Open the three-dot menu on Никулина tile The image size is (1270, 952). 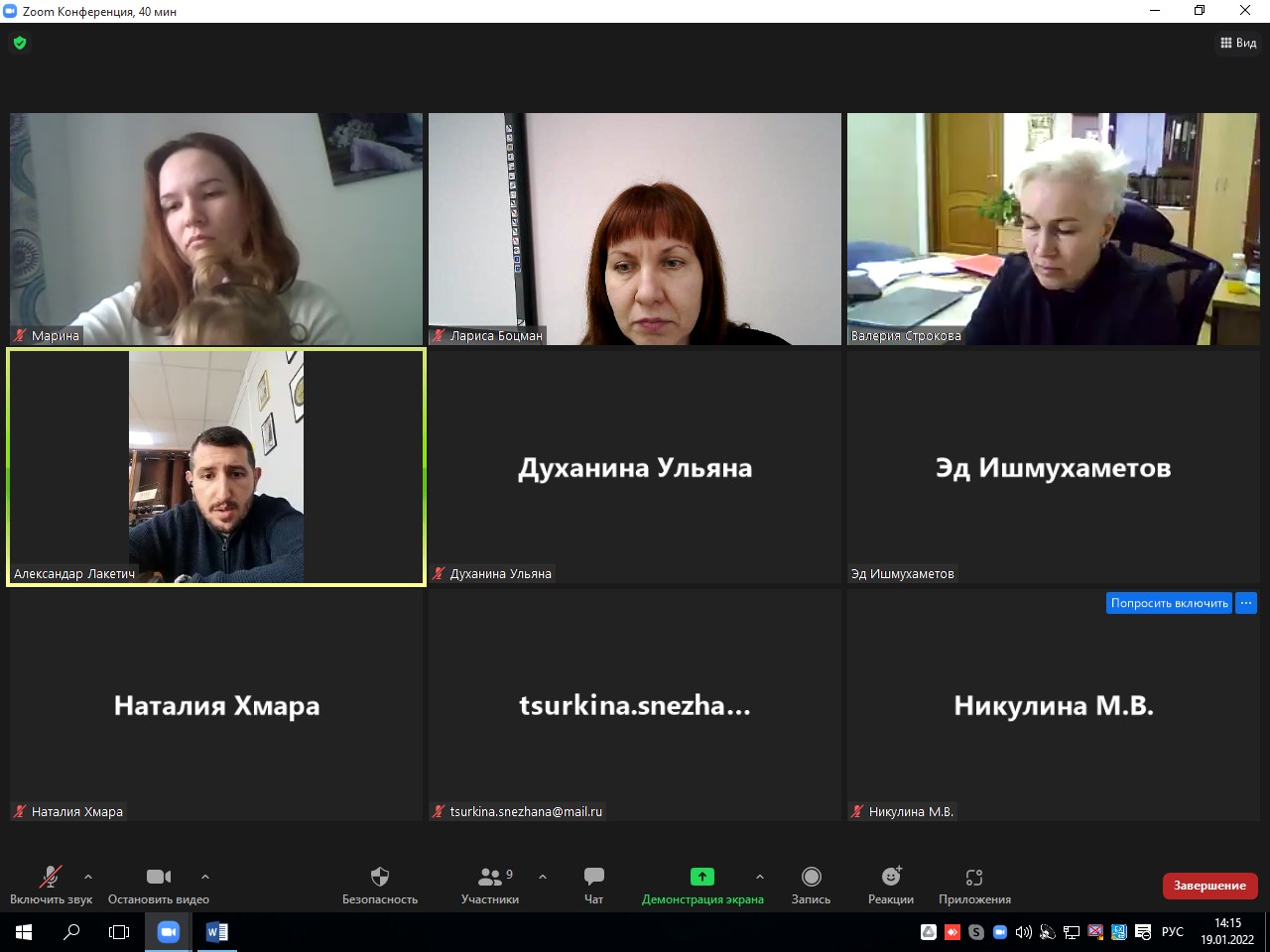pos(1246,603)
